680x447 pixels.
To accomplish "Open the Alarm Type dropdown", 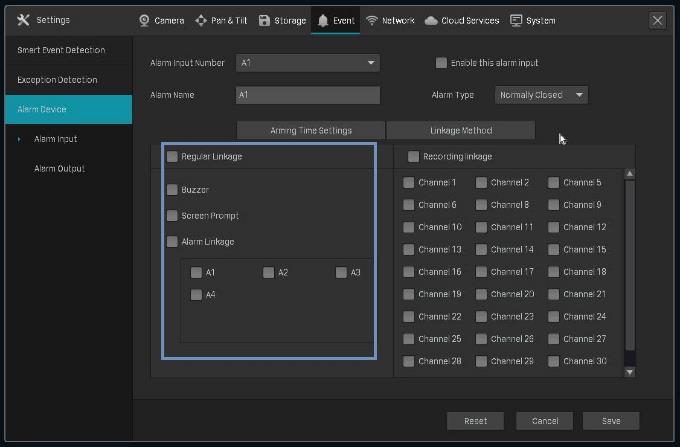I will pos(580,95).
